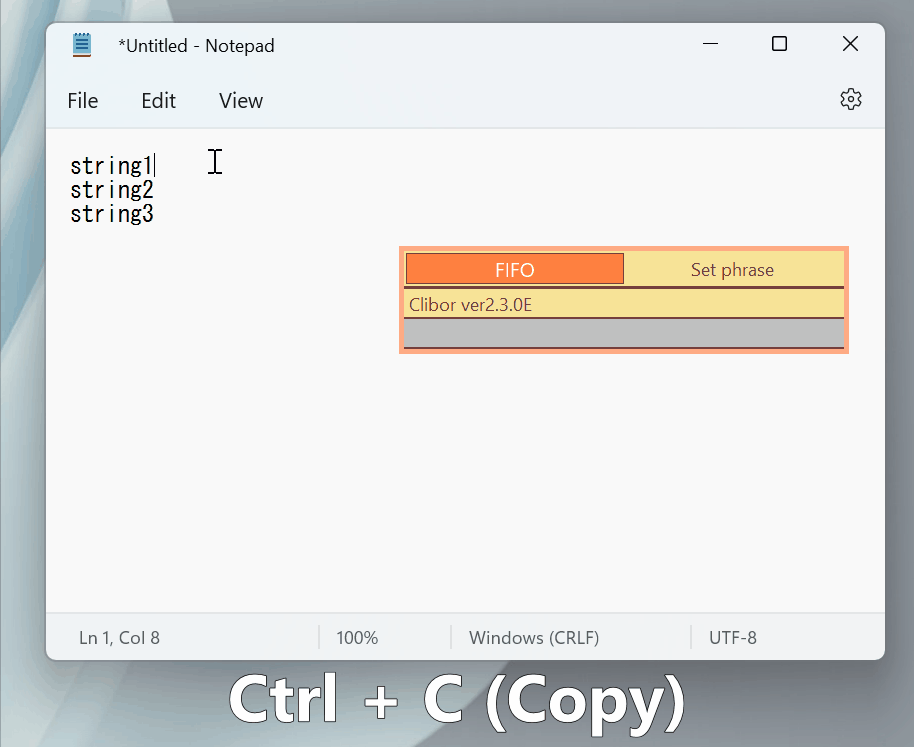914x747 pixels.
Task: Switch to the FIFO tab in Clibor
Action: coord(515,269)
